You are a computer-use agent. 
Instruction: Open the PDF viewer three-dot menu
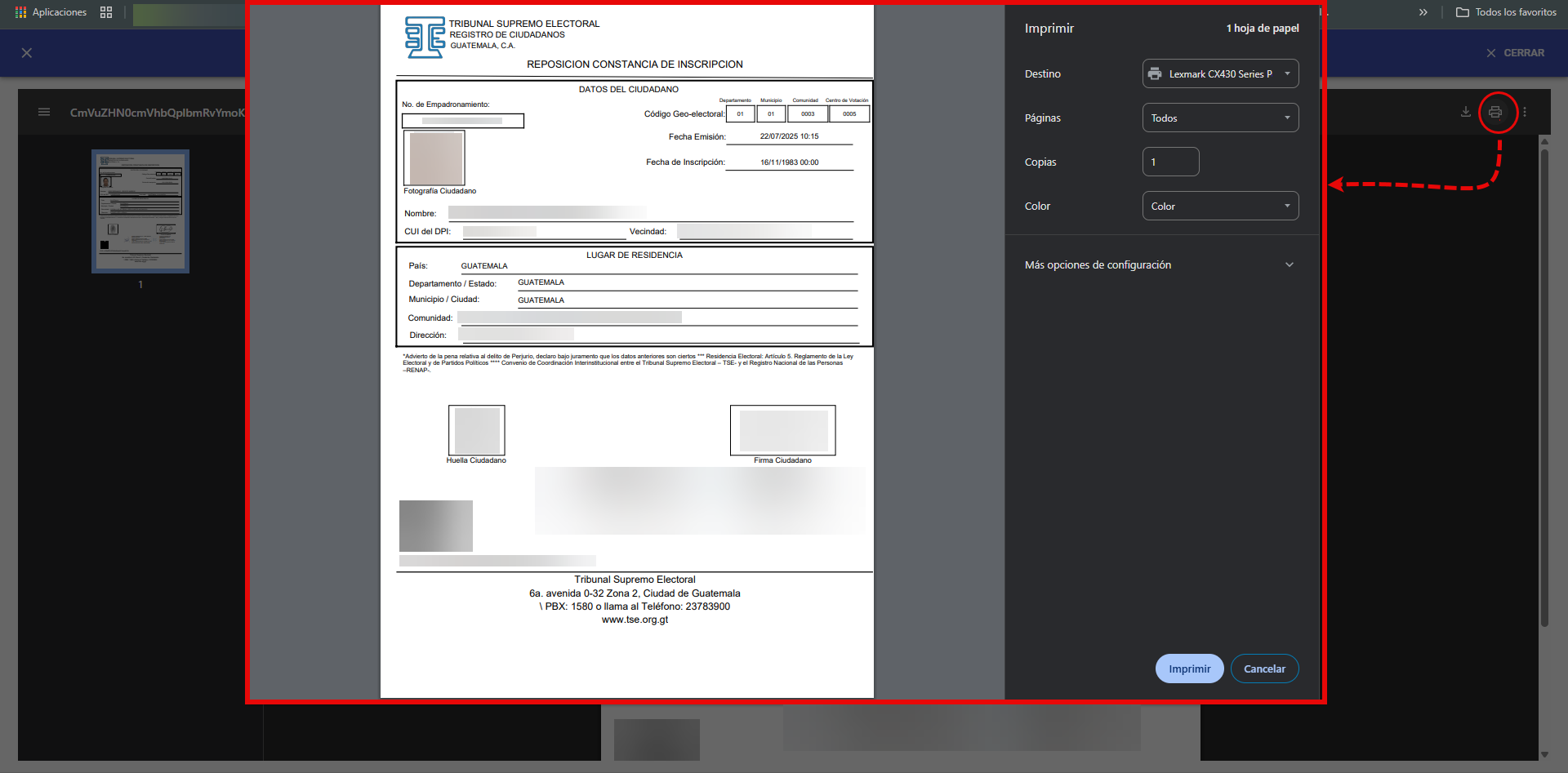click(x=1525, y=113)
